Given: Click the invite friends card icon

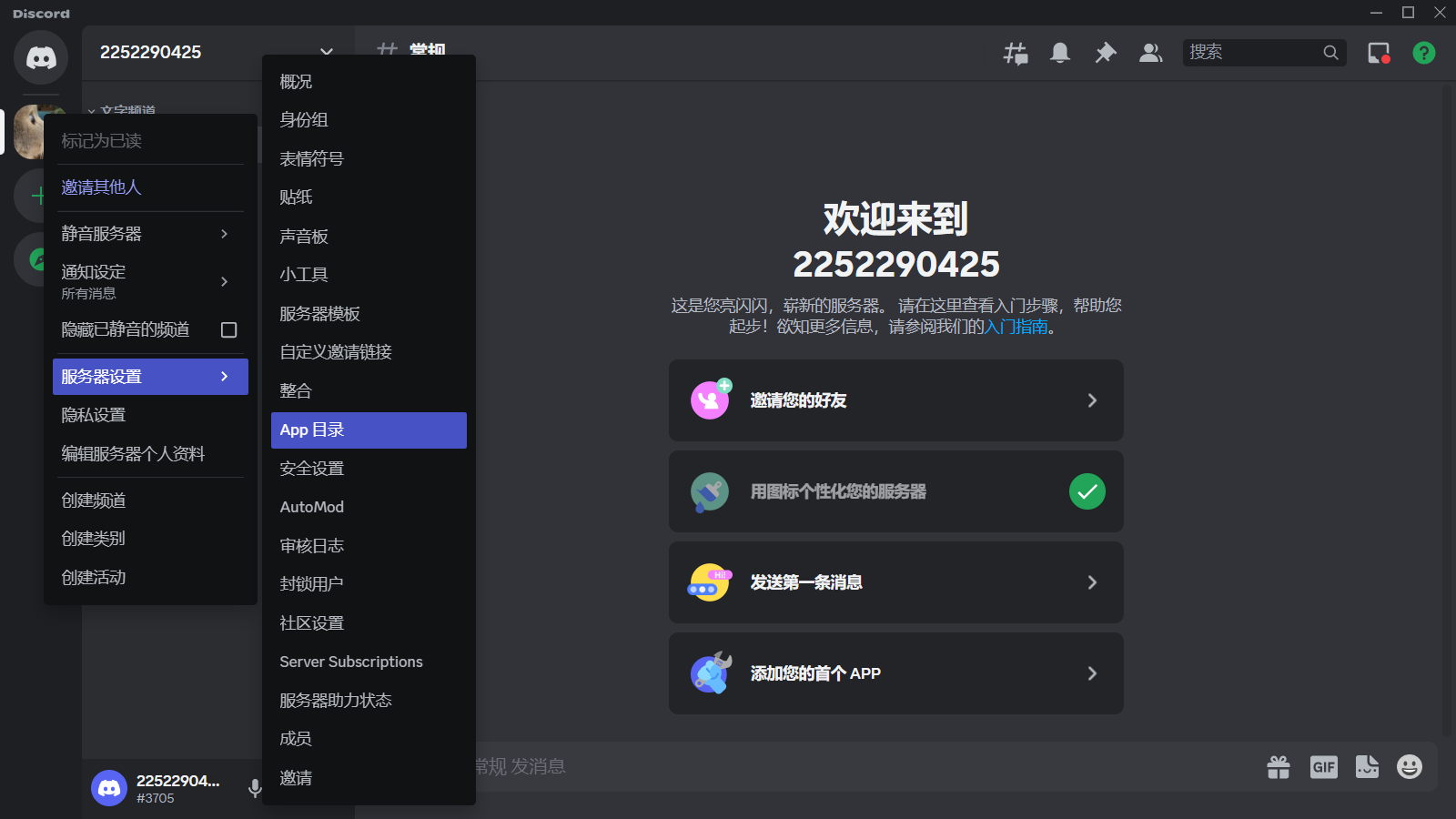Looking at the screenshot, I should tap(711, 399).
